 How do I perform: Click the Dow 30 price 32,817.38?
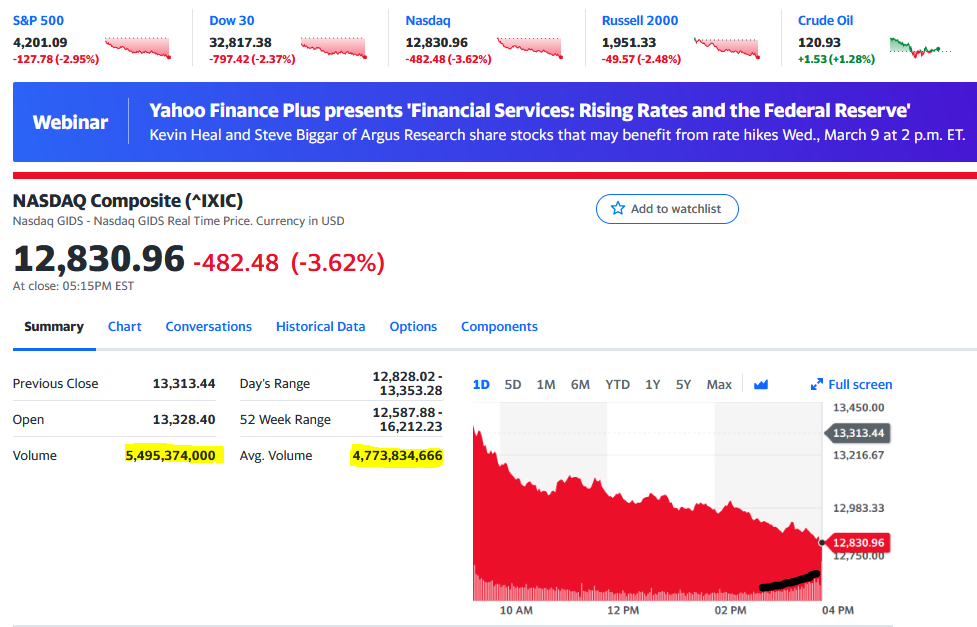click(241, 42)
